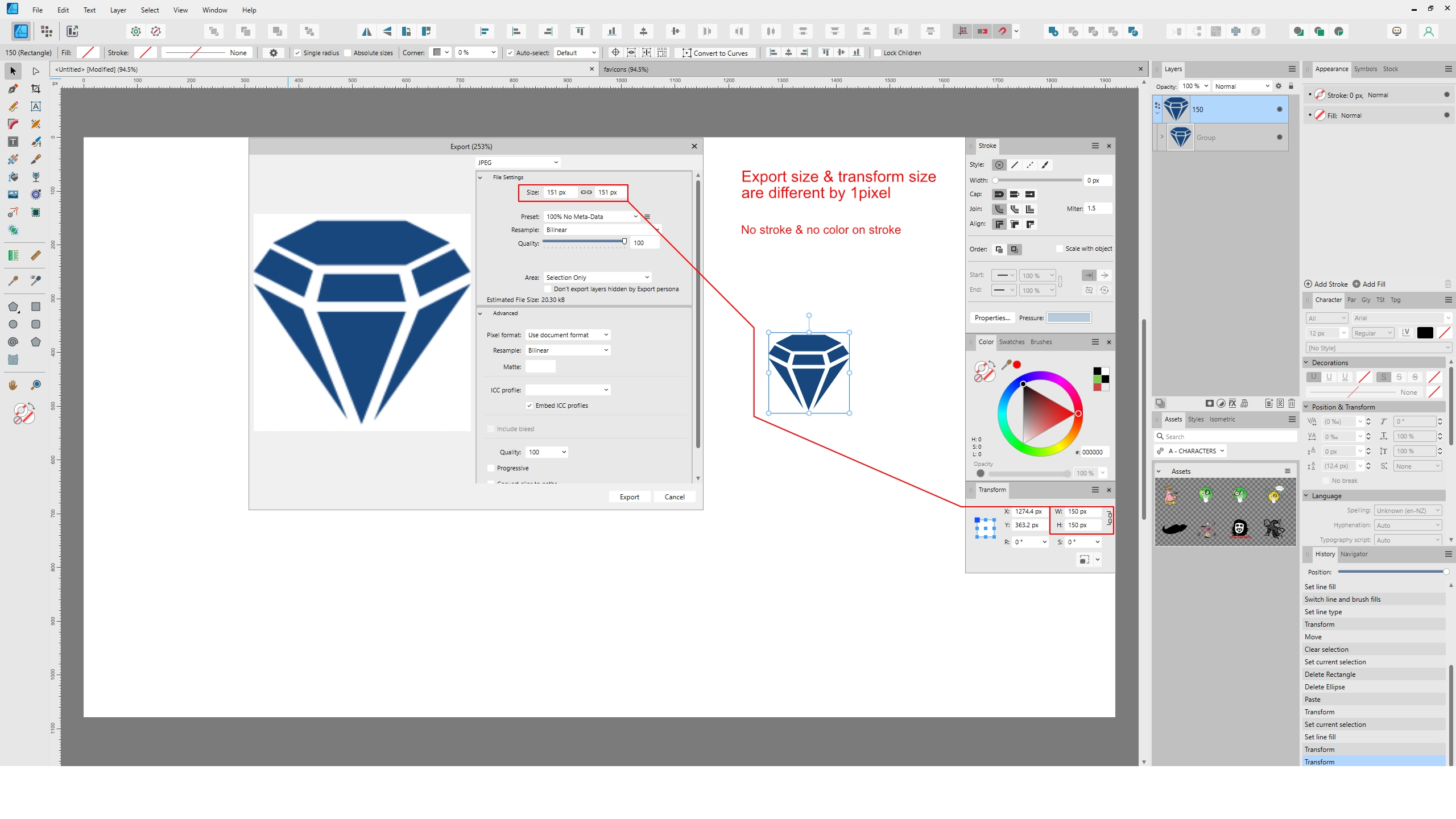Switch to the Swatches tab
The image size is (1456, 819).
(1012, 342)
